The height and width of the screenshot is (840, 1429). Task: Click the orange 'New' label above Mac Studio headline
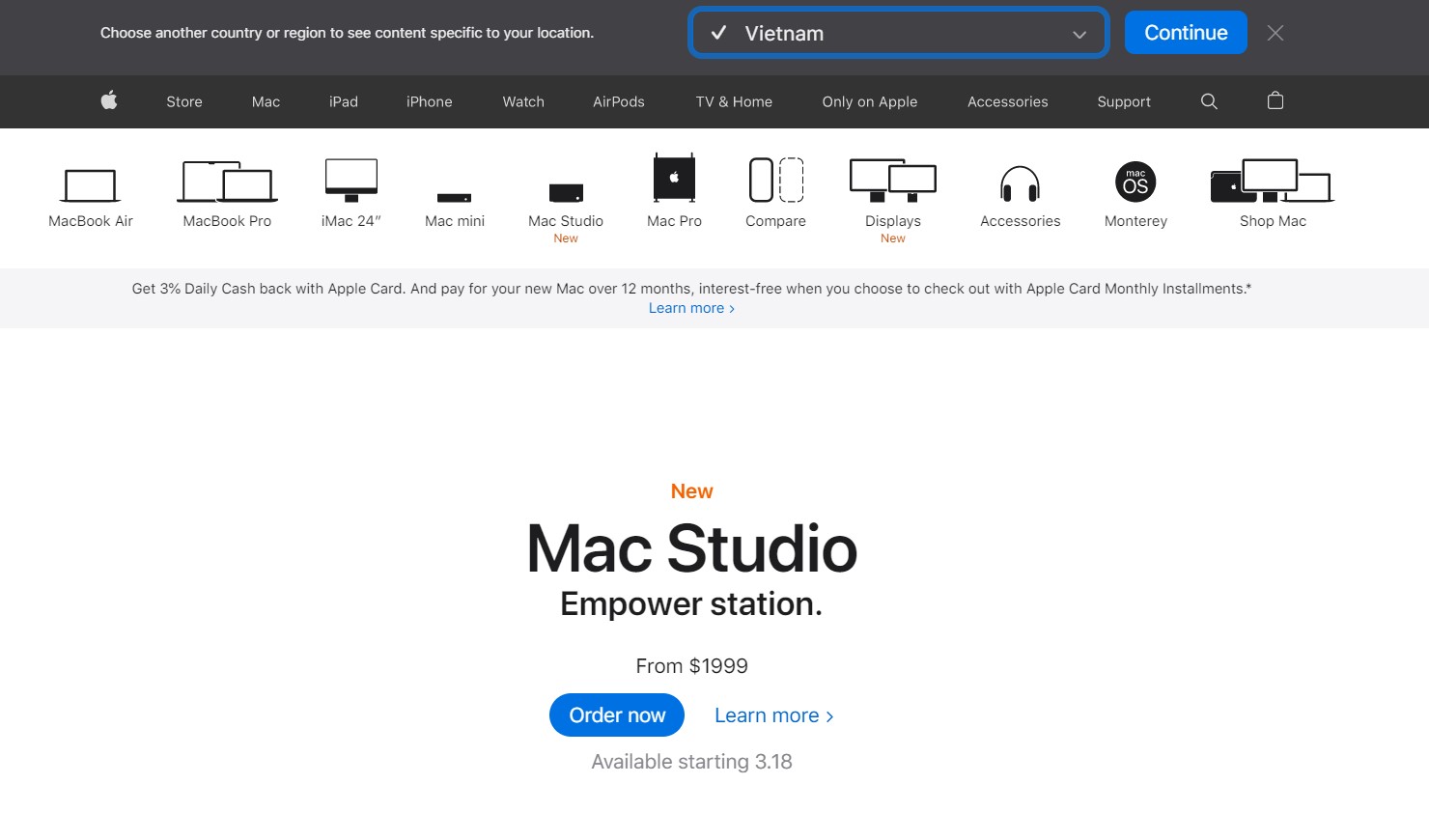pyautogui.click(x=692, y=491)
